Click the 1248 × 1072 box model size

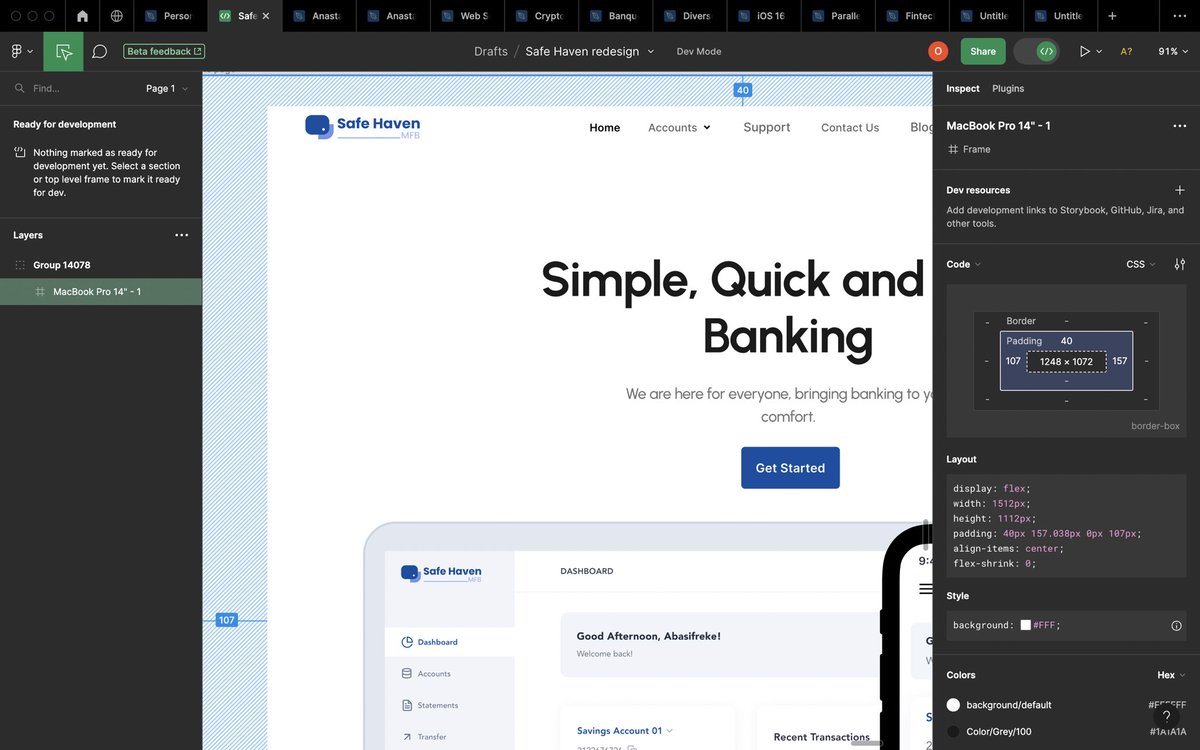pos(1066,361)
